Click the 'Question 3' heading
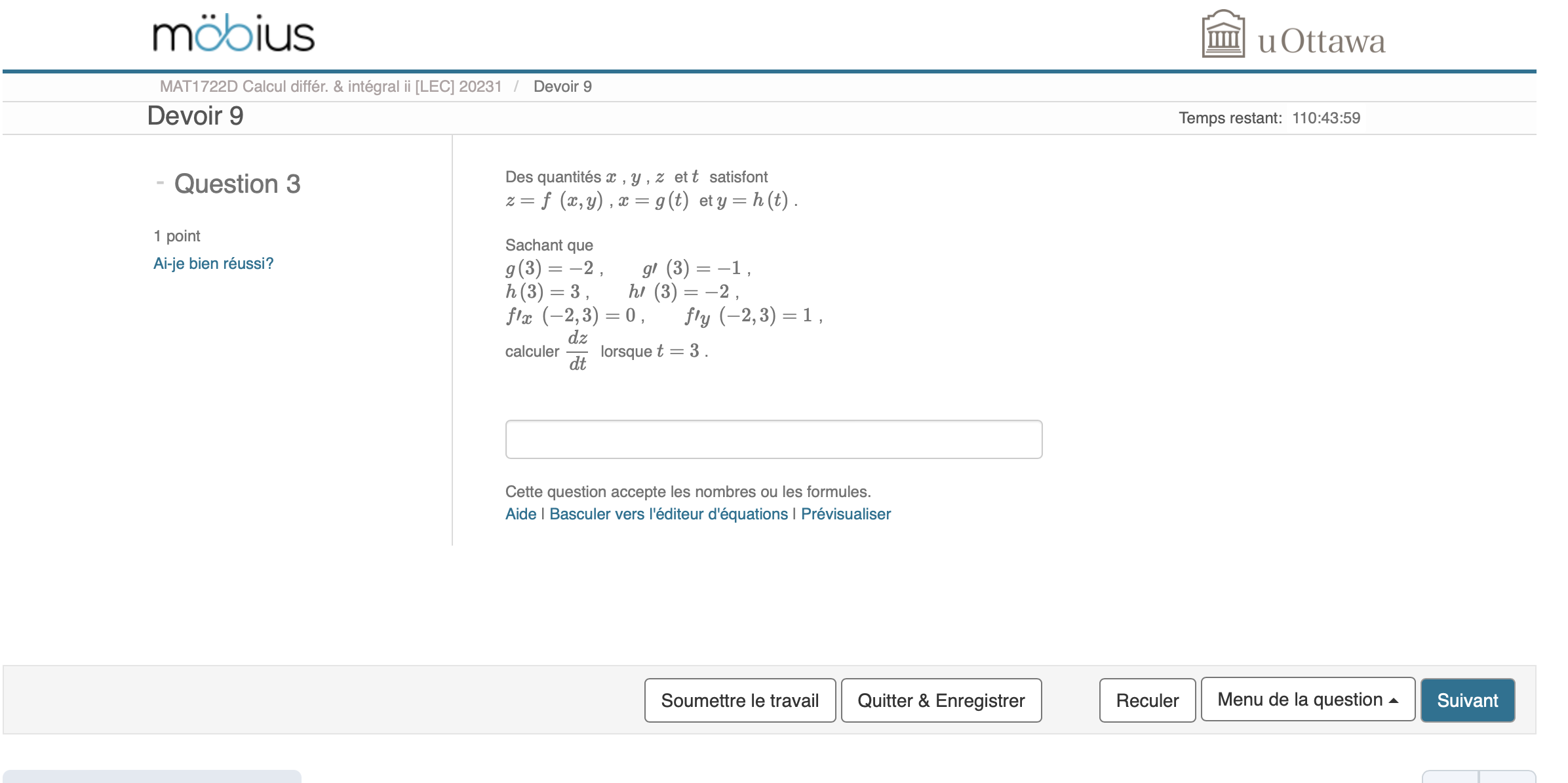 tap(237, 184)
